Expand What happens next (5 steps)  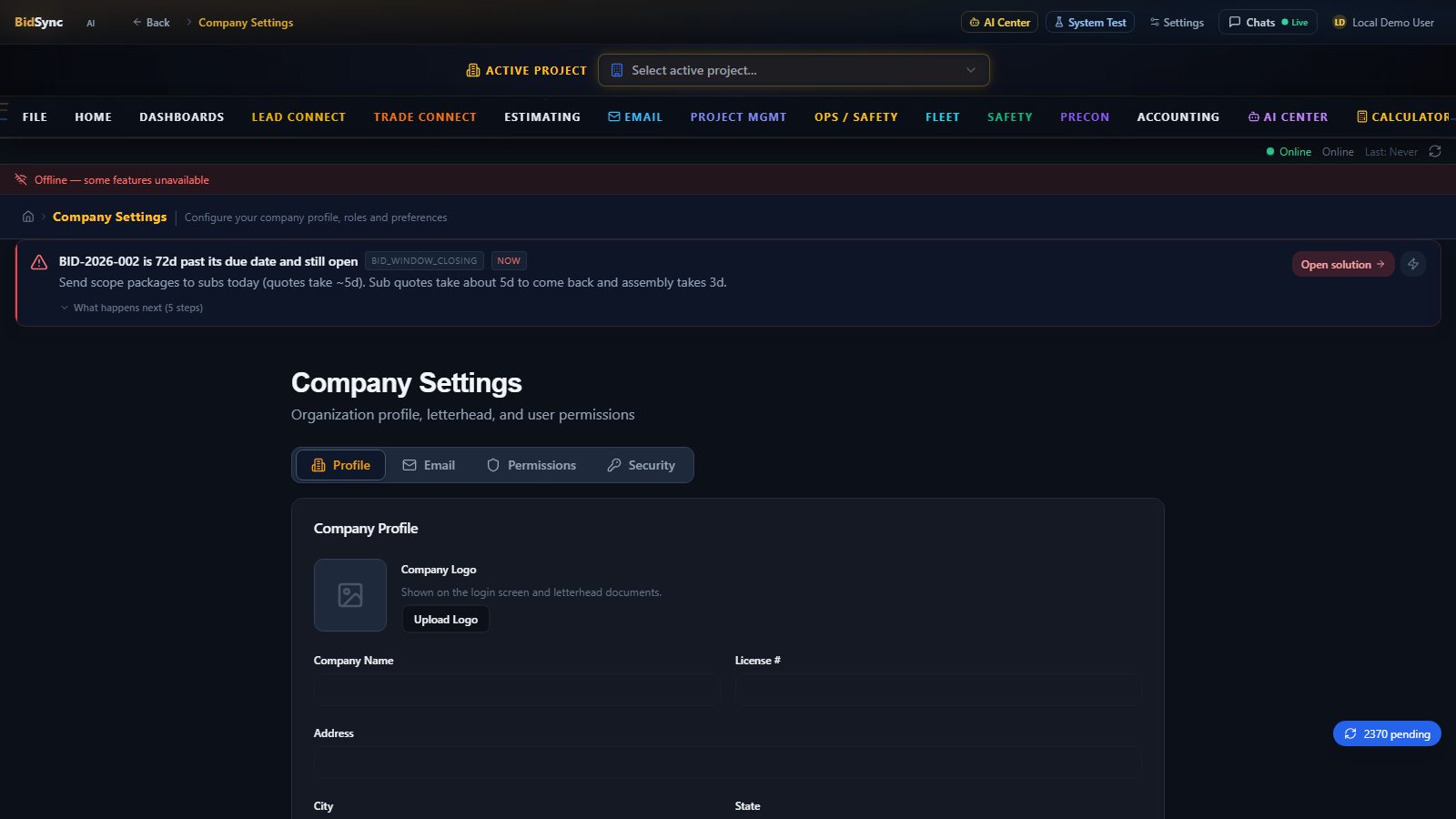tap(132, 308)
